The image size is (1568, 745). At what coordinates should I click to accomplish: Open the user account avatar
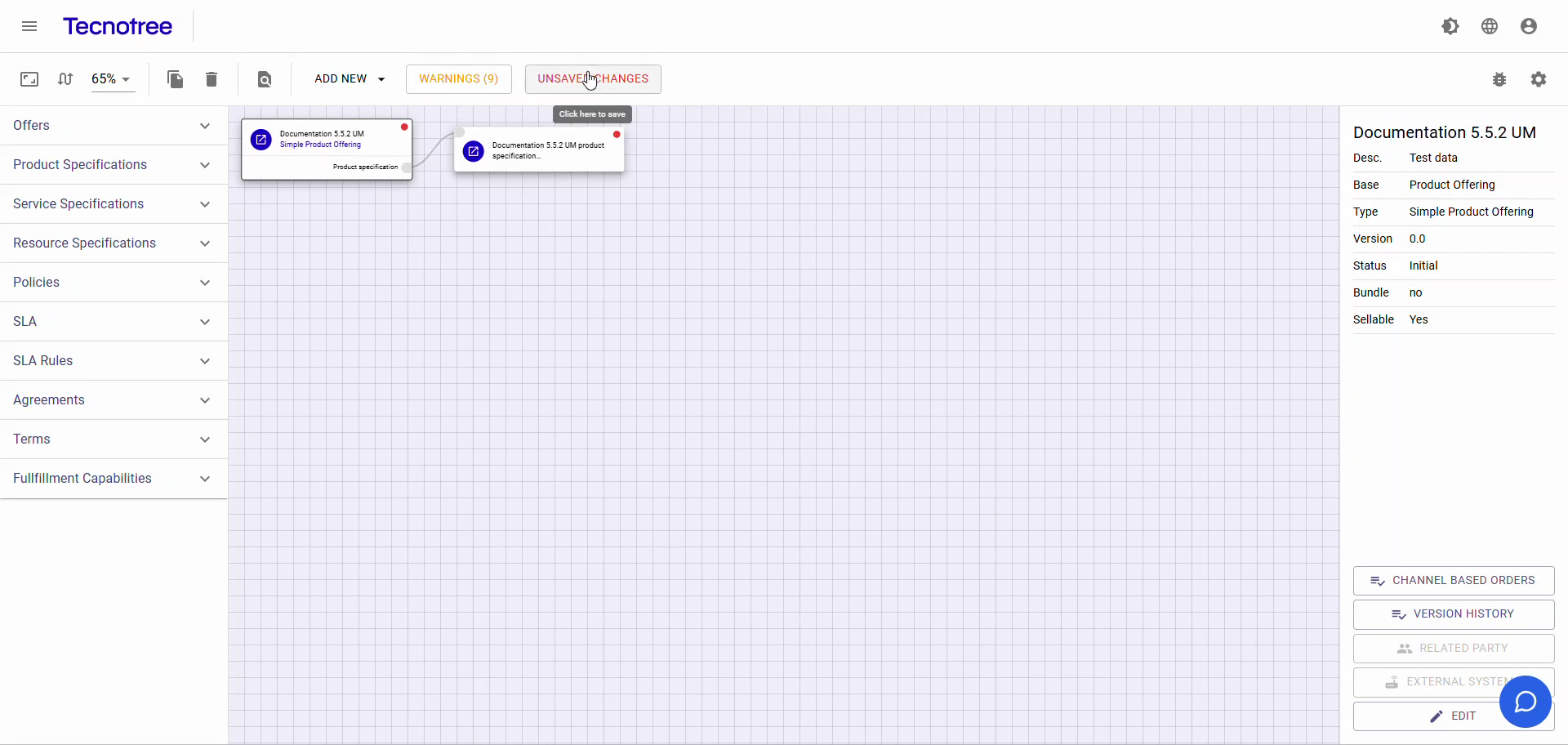(x=1529, y=25)
